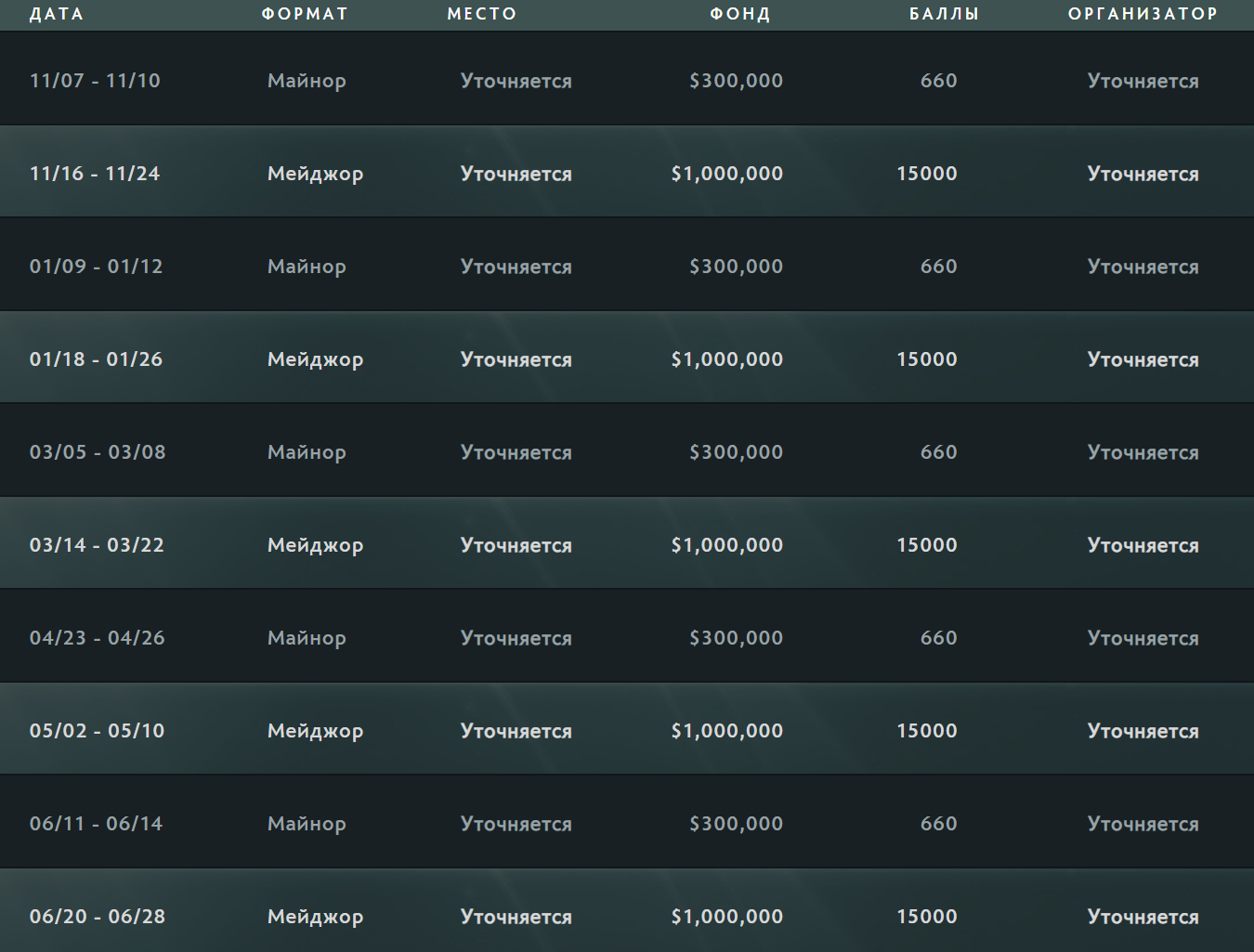Click the ОРГАНИЗАТОР column header
The height and width of the screenshot is (952, 1254).
1143,14
